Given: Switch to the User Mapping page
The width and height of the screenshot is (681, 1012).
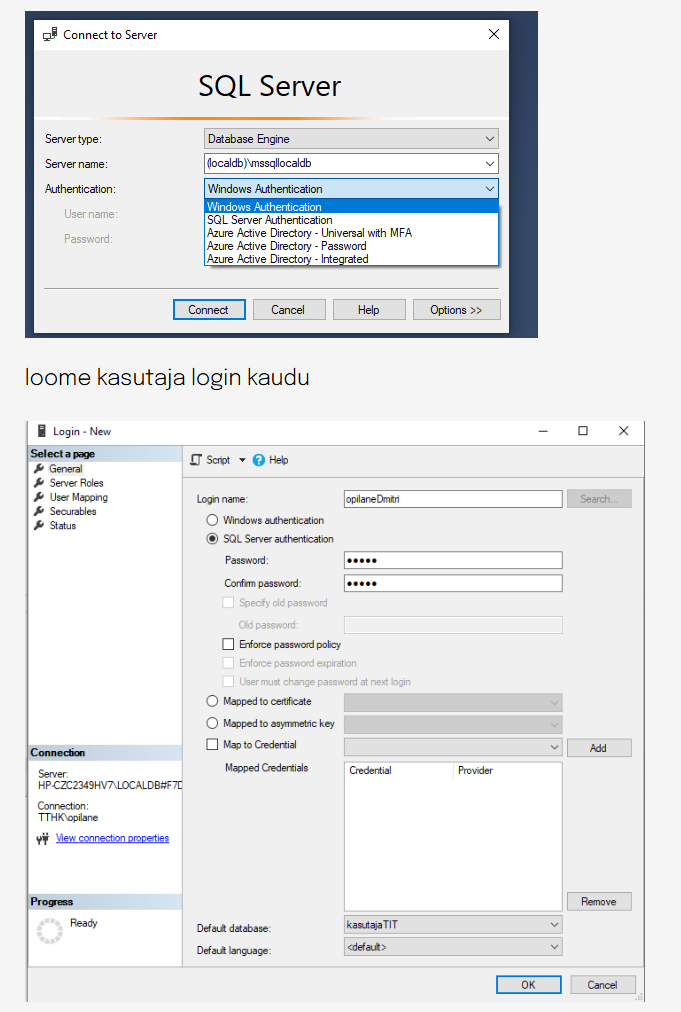Looking at the screenshot, I should click(78, 497).
